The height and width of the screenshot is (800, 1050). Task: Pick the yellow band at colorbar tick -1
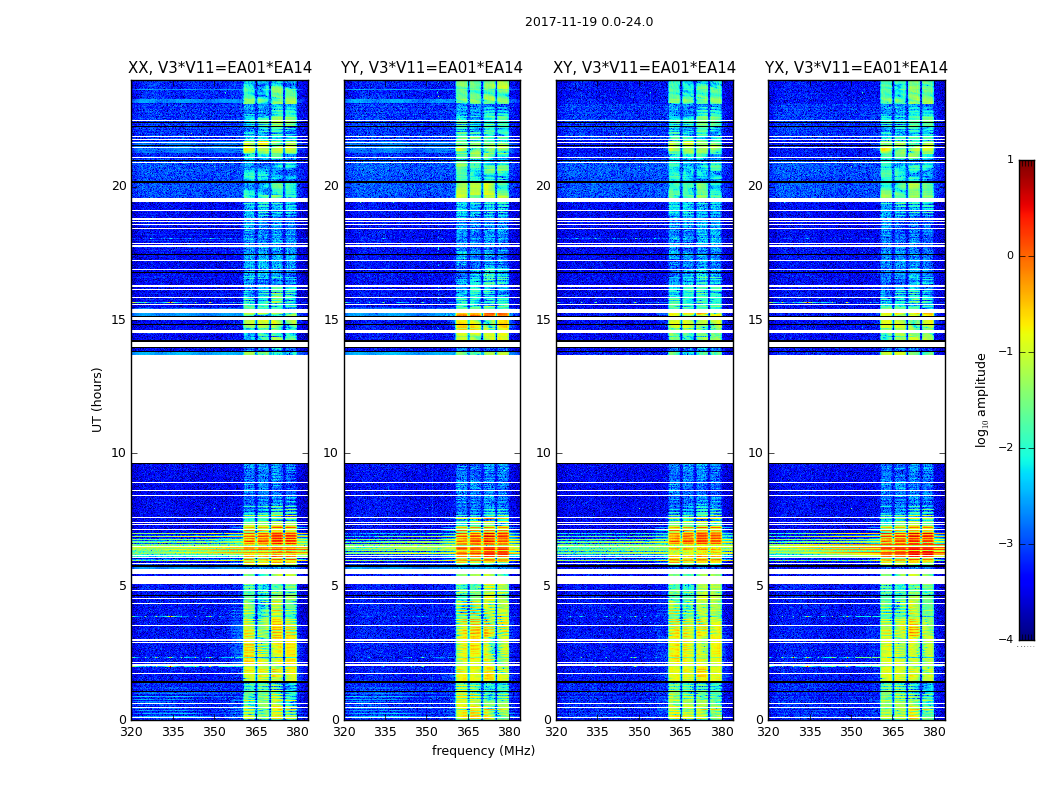click(1026, 351)
